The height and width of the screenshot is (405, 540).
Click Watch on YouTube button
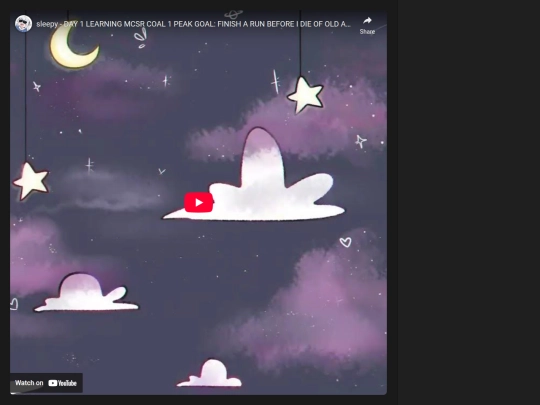[x=46, y=383]
